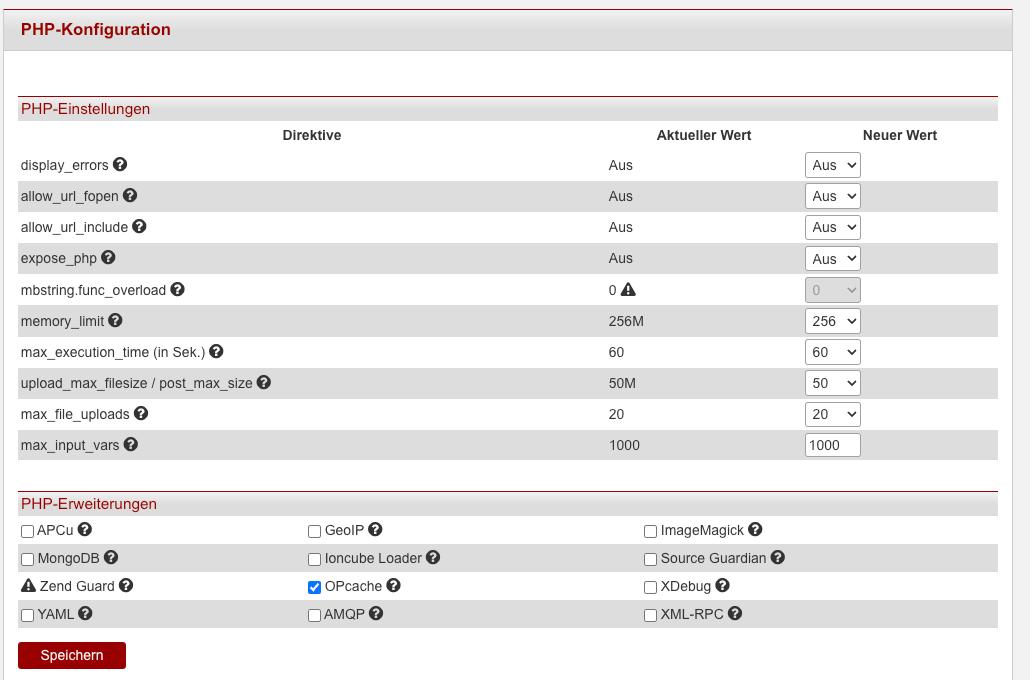
Task: Open help icon next to OPcache
Action: 393,585
